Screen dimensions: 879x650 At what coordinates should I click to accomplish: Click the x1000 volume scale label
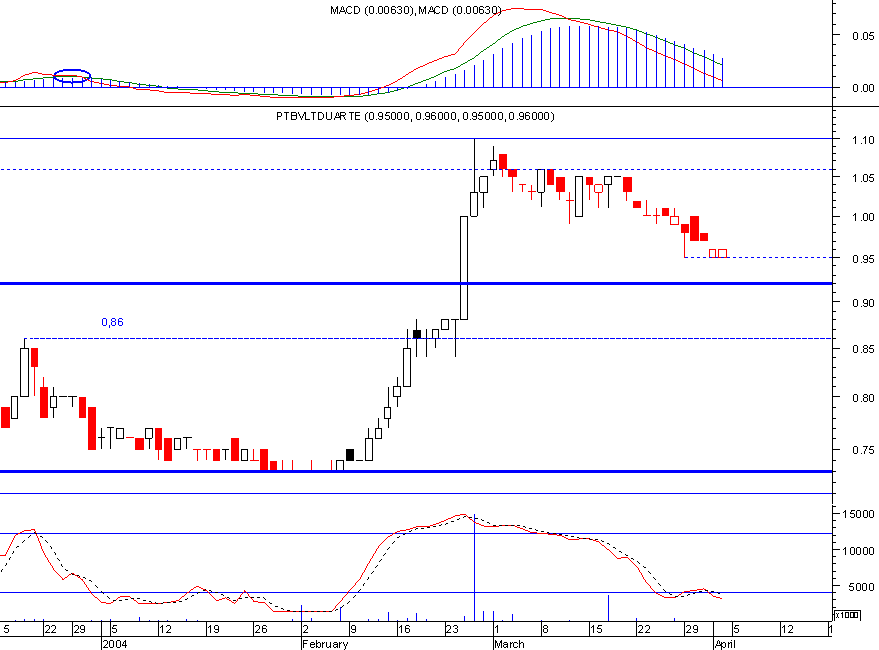(846, 615)
